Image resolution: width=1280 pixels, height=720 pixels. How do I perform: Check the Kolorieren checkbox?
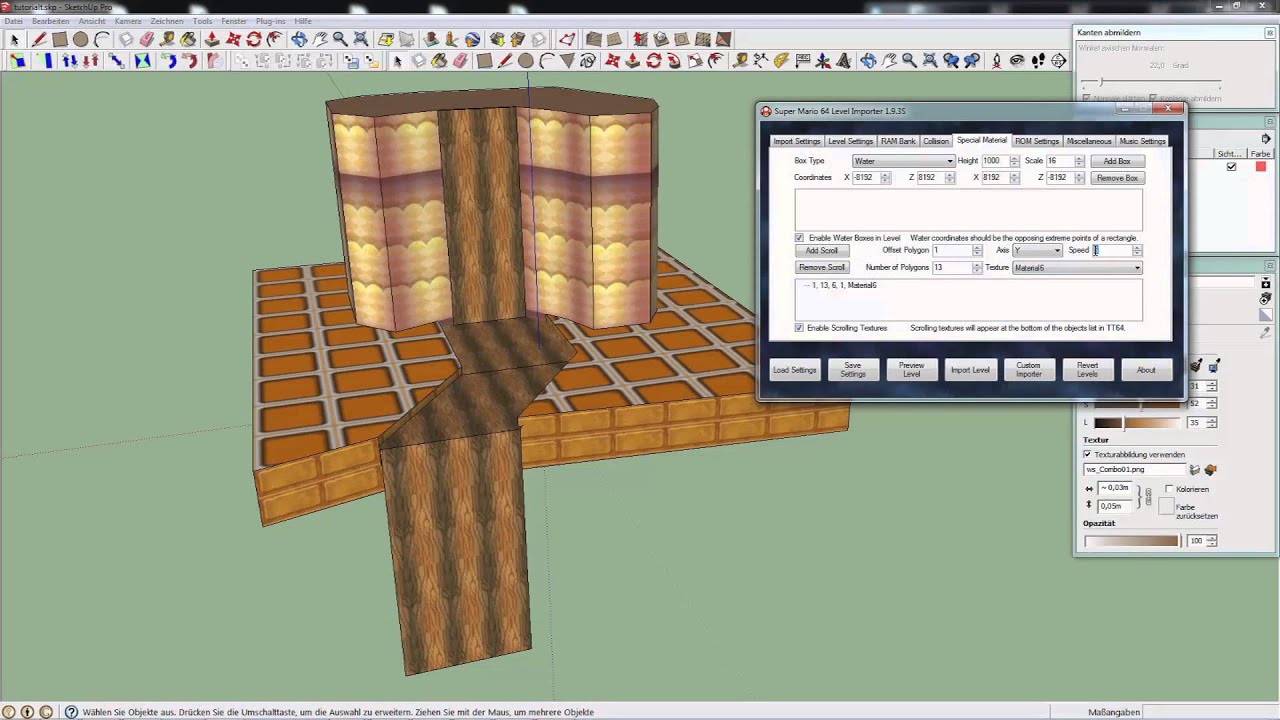pos(1169,489)
